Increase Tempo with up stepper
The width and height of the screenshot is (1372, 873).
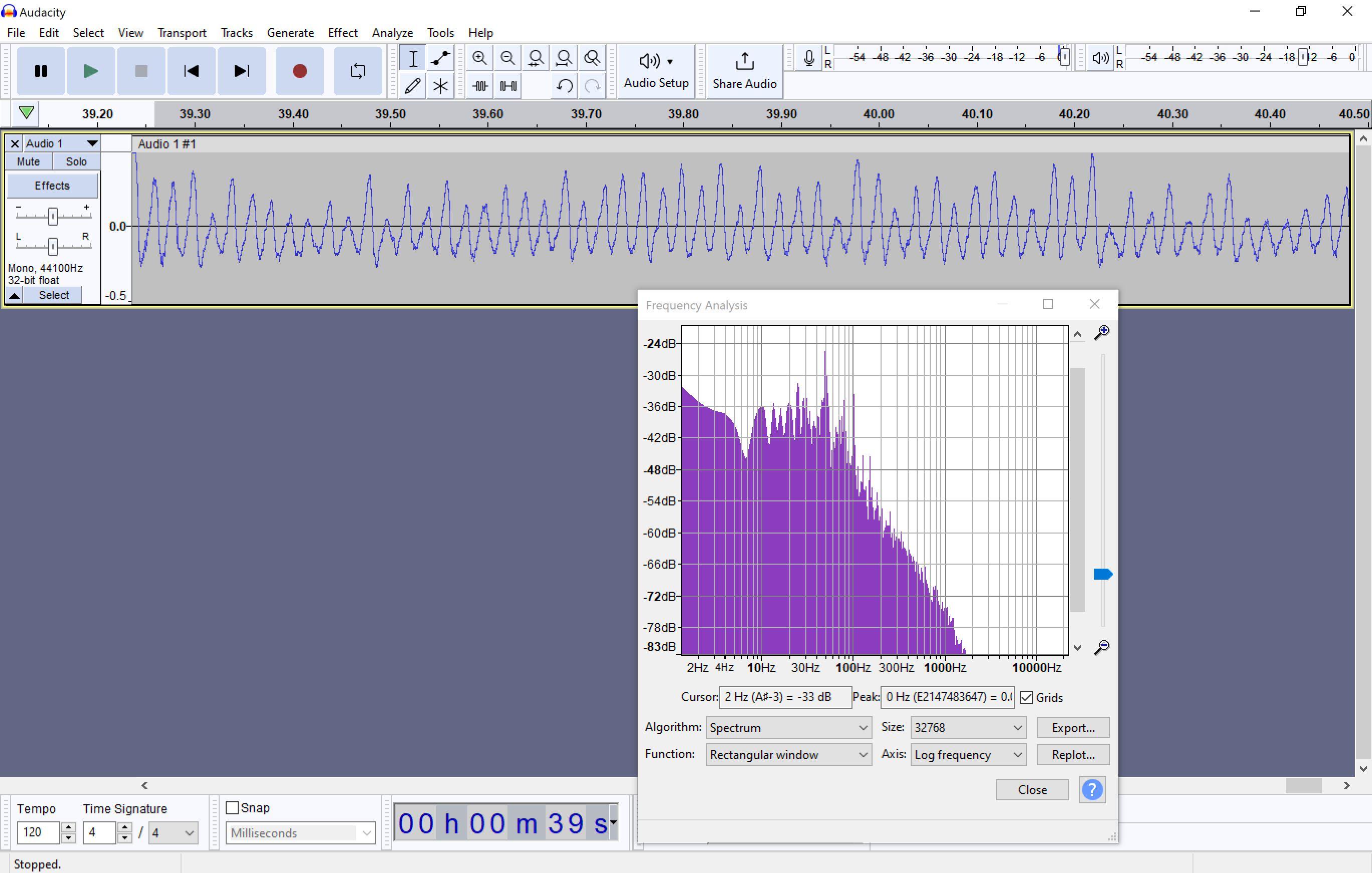68,827
